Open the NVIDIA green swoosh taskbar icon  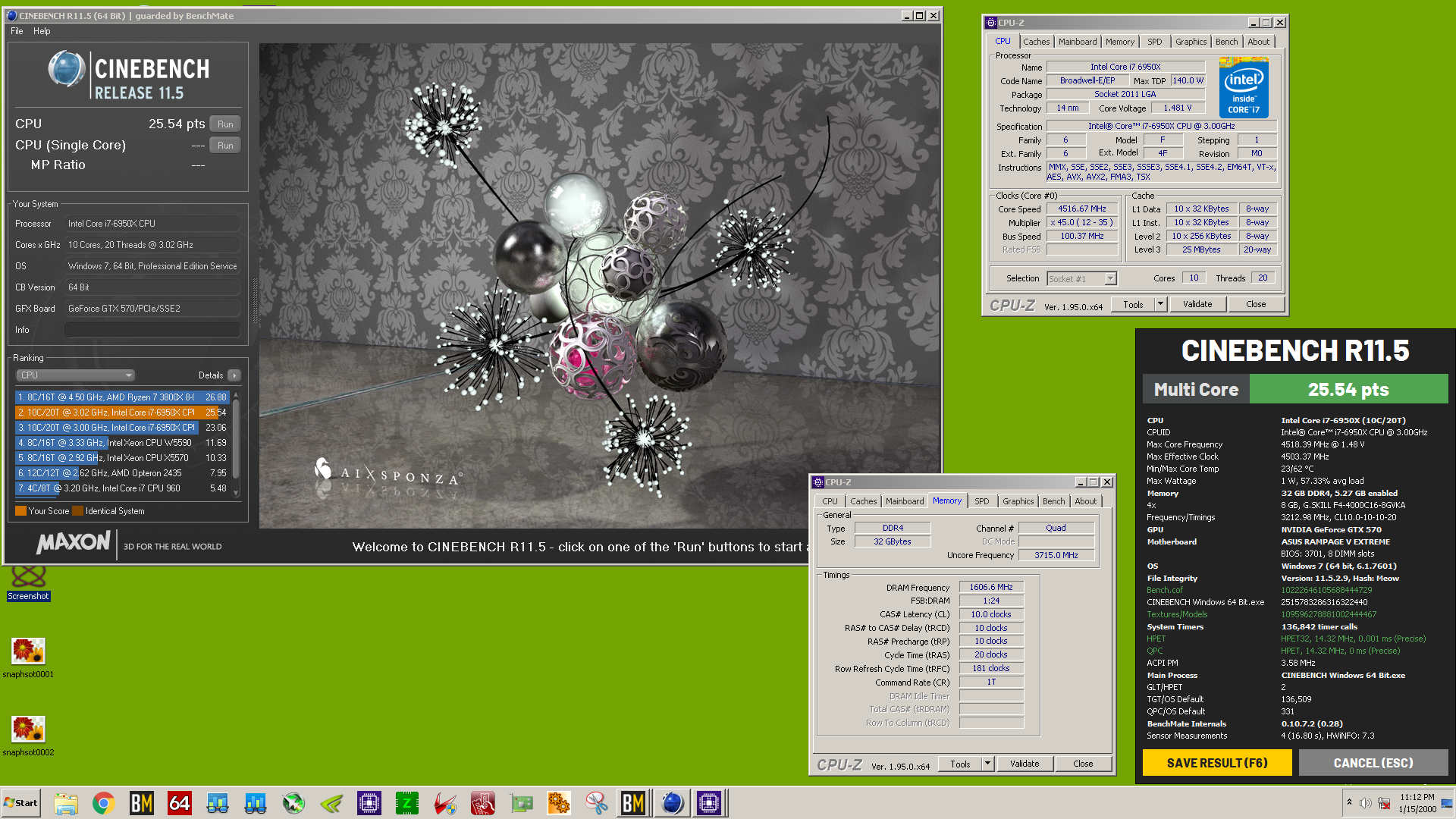pyautogui.click(x=331, y=803)
